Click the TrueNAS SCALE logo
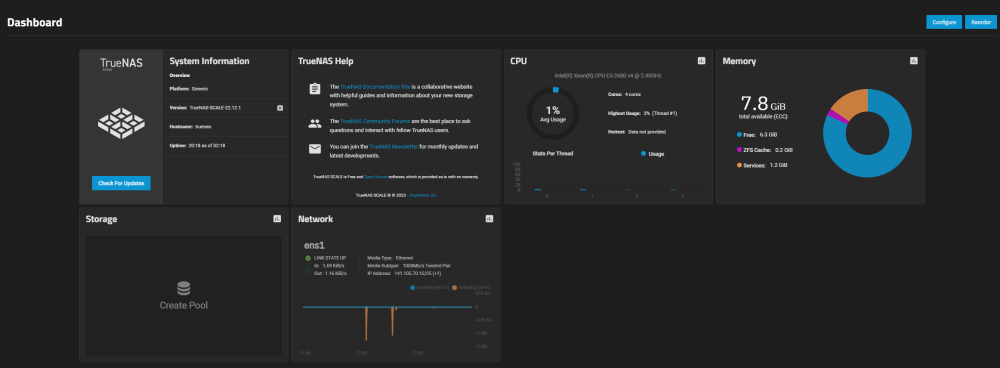Image resolution: width=1000 pixels, height=368 pixels. point(121,64)
